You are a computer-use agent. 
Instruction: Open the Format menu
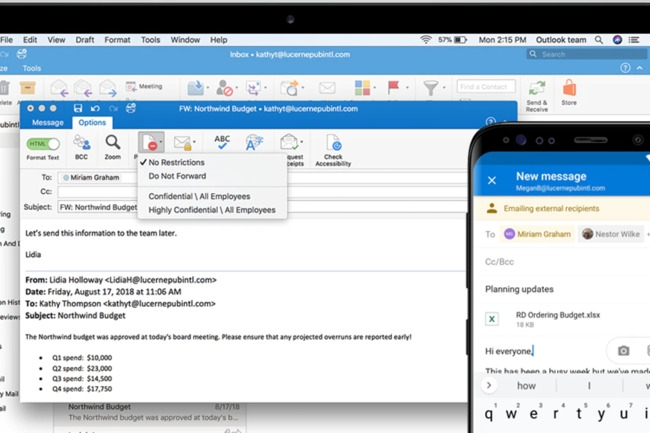117,40
